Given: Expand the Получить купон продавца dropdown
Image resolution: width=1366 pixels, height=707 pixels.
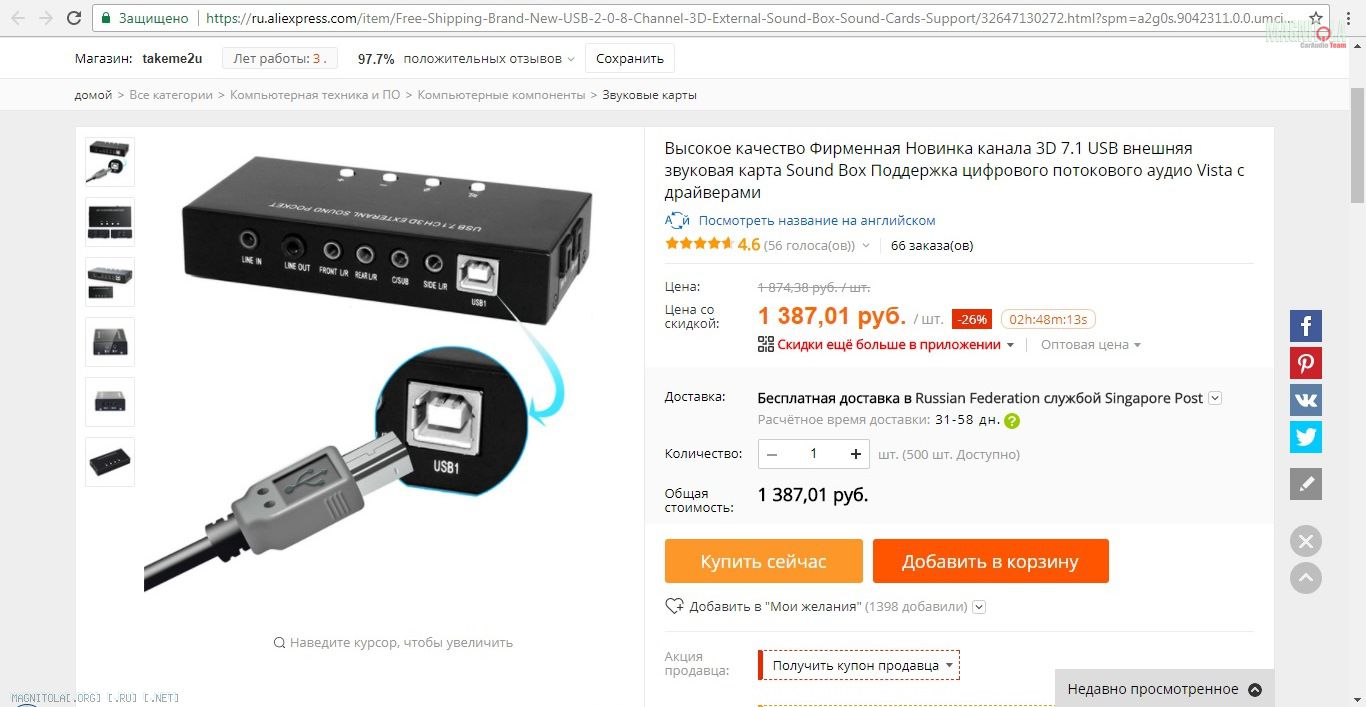Looking at the screenshot, I should pos(860,665).
